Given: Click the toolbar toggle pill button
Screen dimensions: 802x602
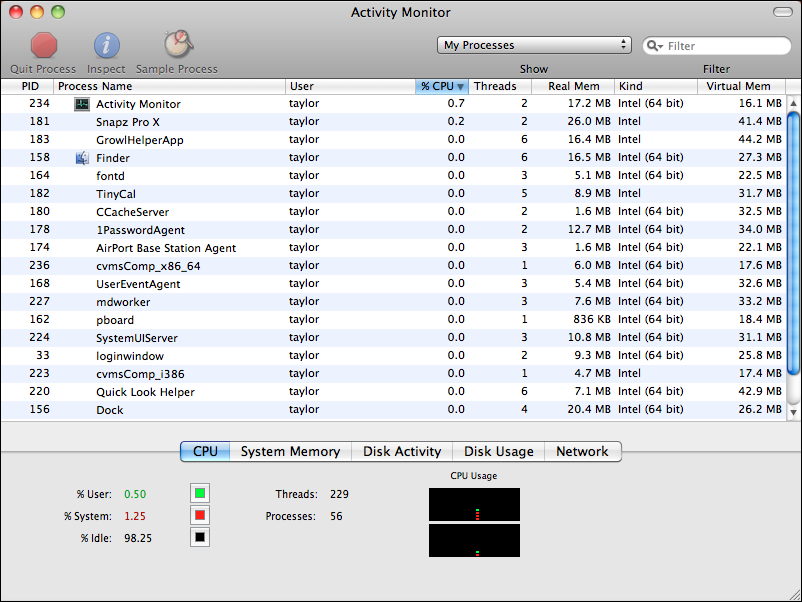Looking at the screenshot, I should [x=783, y=12].
